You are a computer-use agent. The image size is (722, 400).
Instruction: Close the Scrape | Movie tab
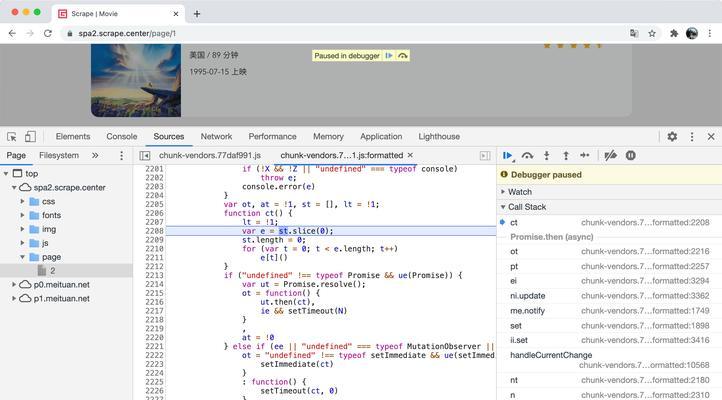(x=175, y=14)
